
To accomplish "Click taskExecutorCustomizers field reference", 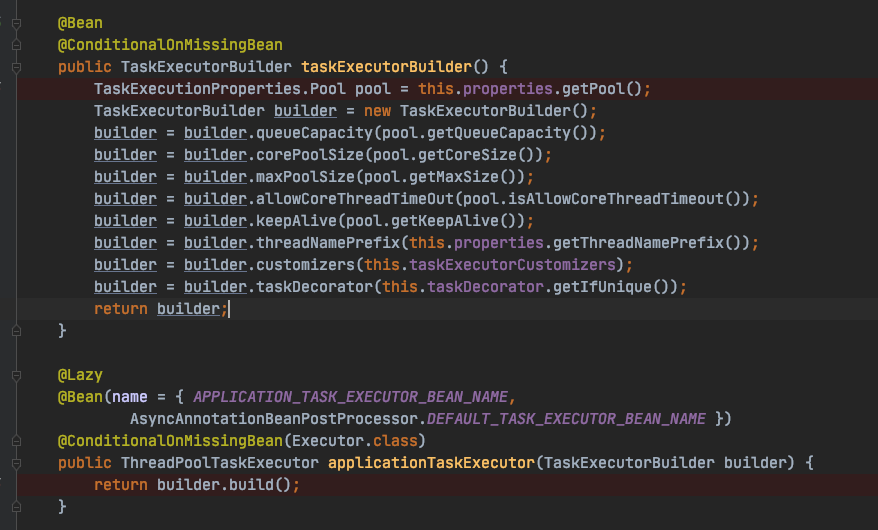I will tap(512, 265).
